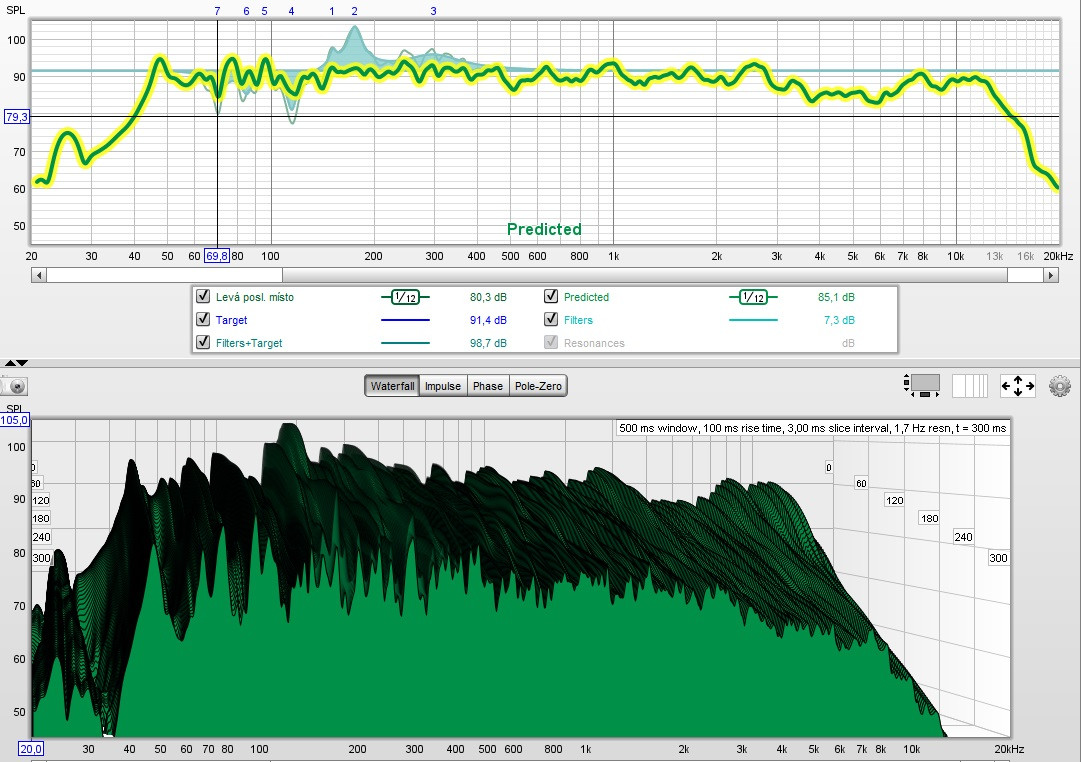Select the Pole-Zero view button
1081x762 pixels.
point(538,386)
